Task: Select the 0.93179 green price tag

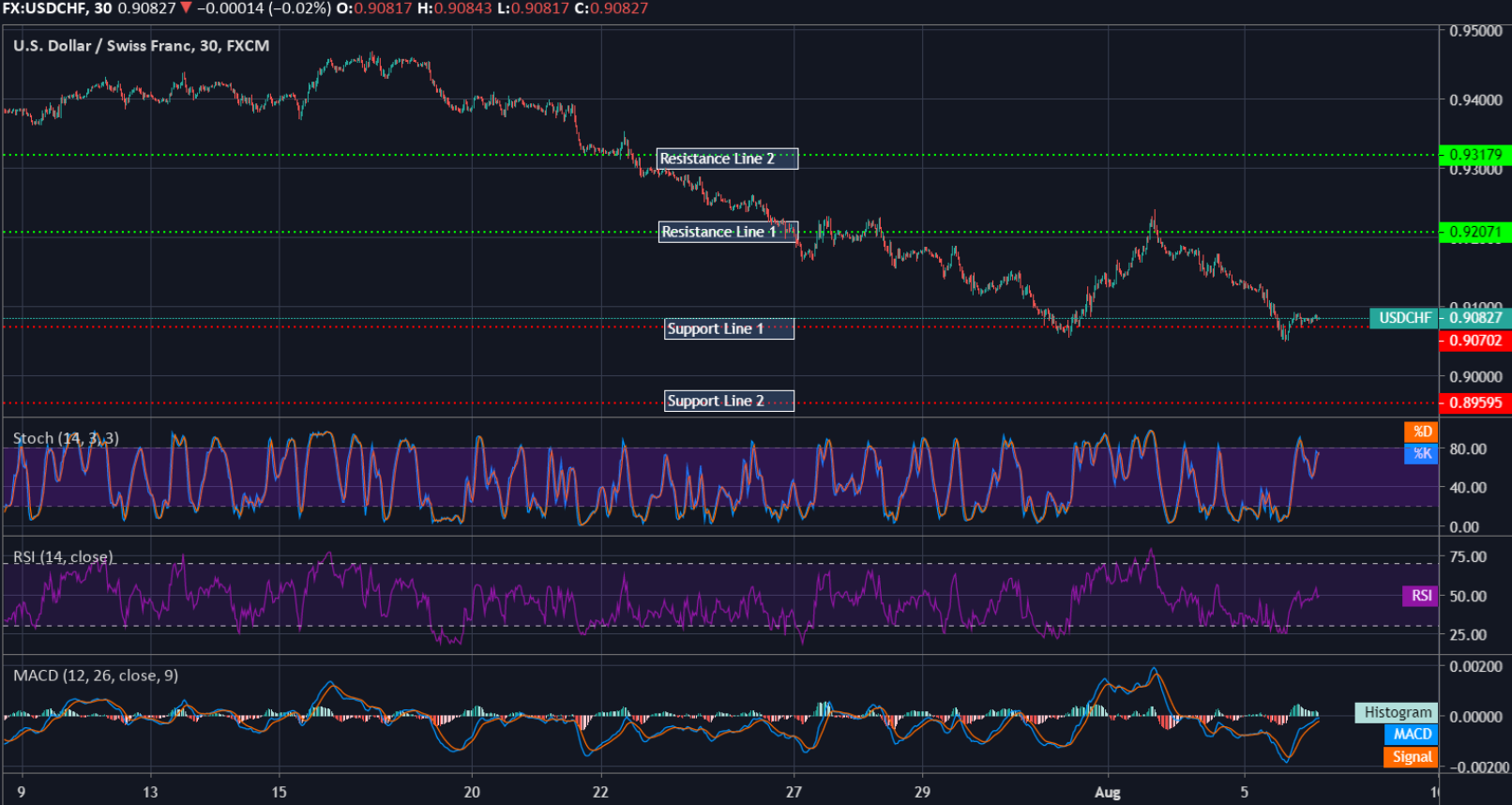Action: point(1474,154)
